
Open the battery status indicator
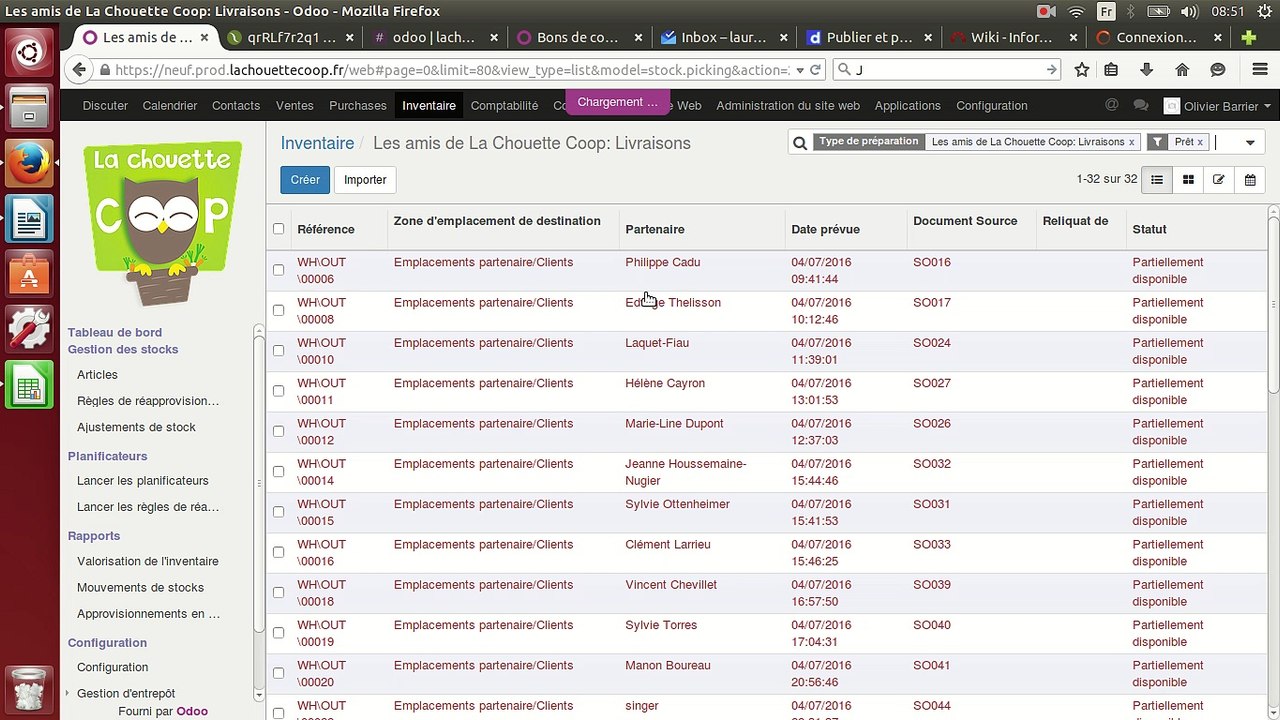(1161, 12)
